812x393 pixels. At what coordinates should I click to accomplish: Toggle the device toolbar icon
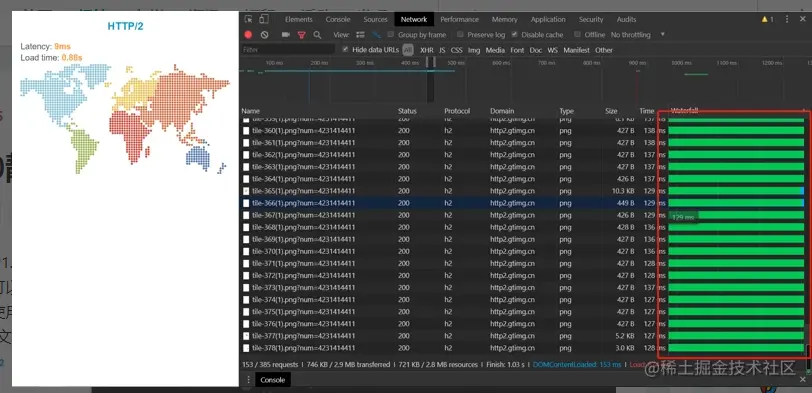(264, 19)
